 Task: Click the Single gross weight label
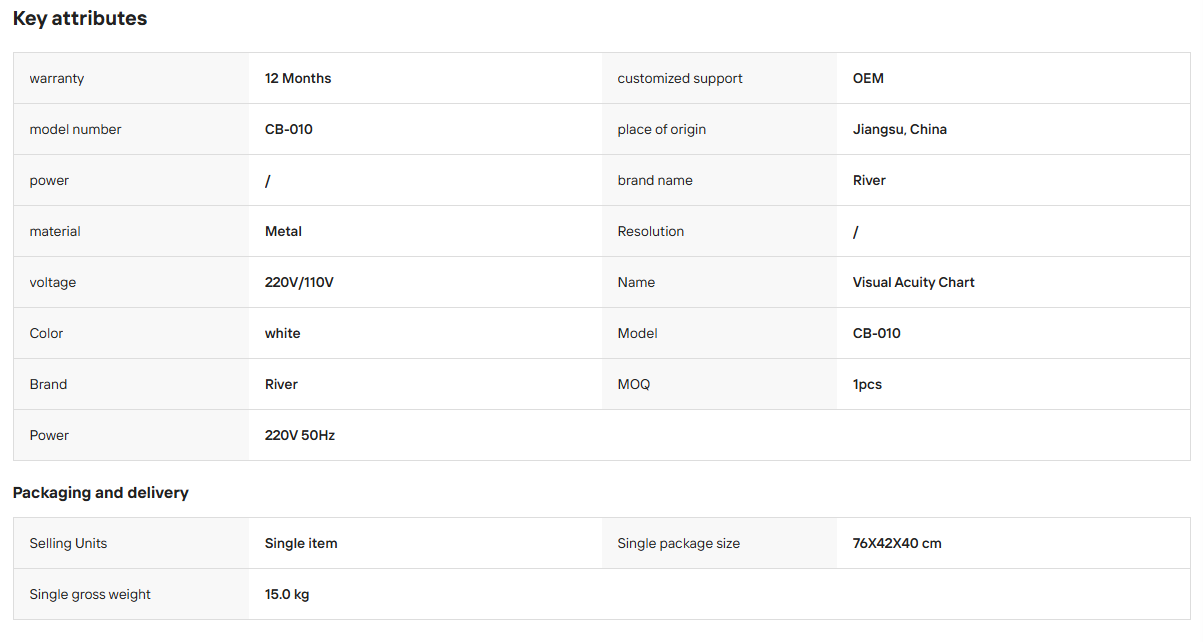pyautogui.click(x=90, y=594)
